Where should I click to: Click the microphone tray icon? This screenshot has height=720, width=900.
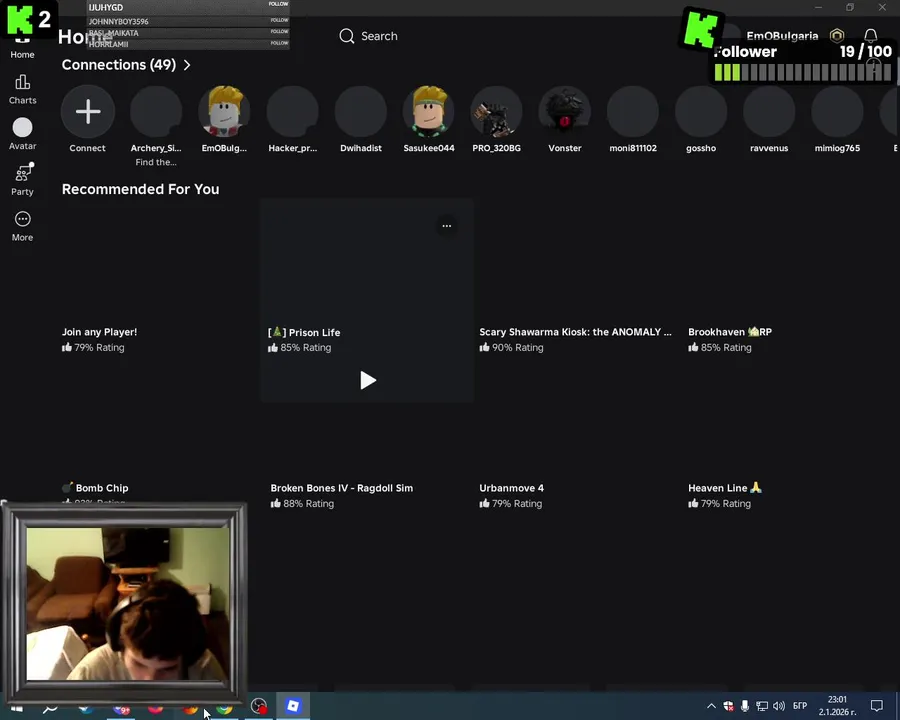pos(745,706)
